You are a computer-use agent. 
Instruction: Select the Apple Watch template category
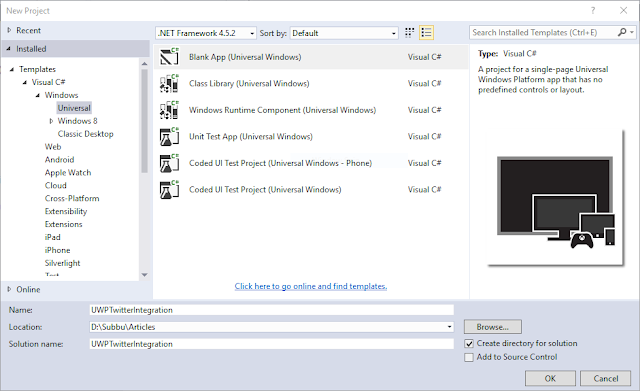tap(68, 173)
